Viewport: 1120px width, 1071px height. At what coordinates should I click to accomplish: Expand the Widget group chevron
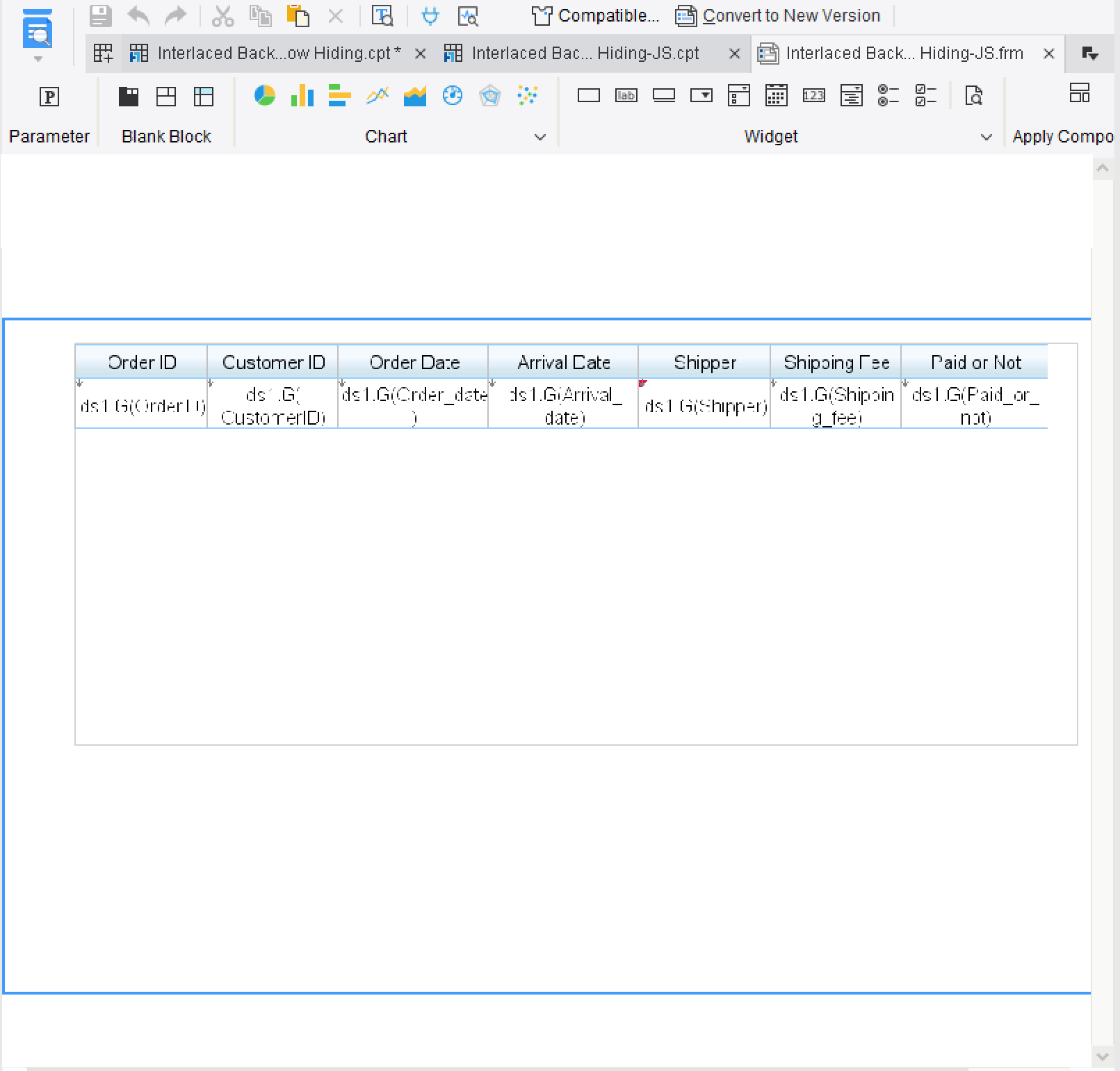click(988, 137)
